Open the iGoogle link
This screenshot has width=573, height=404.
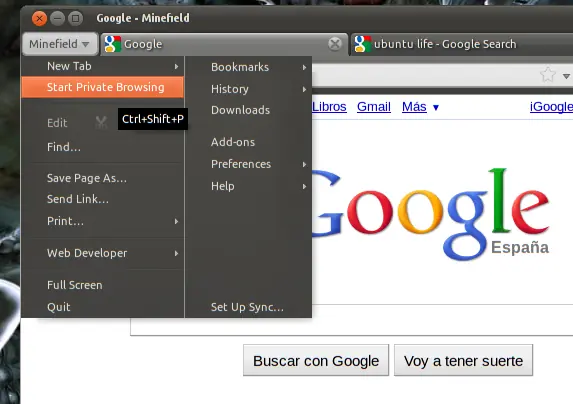(551, 107)
